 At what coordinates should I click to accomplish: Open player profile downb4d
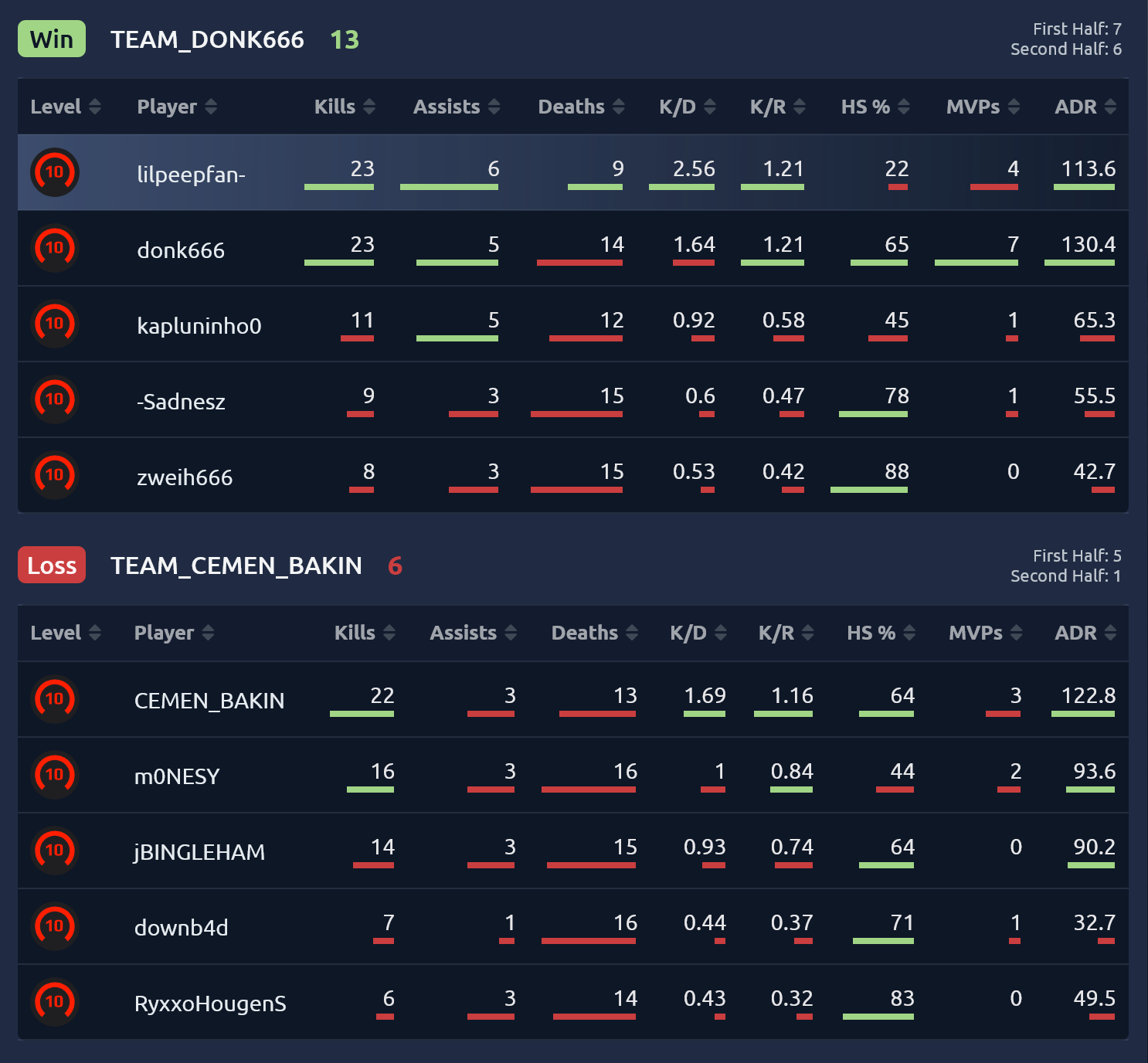point(182,928)
